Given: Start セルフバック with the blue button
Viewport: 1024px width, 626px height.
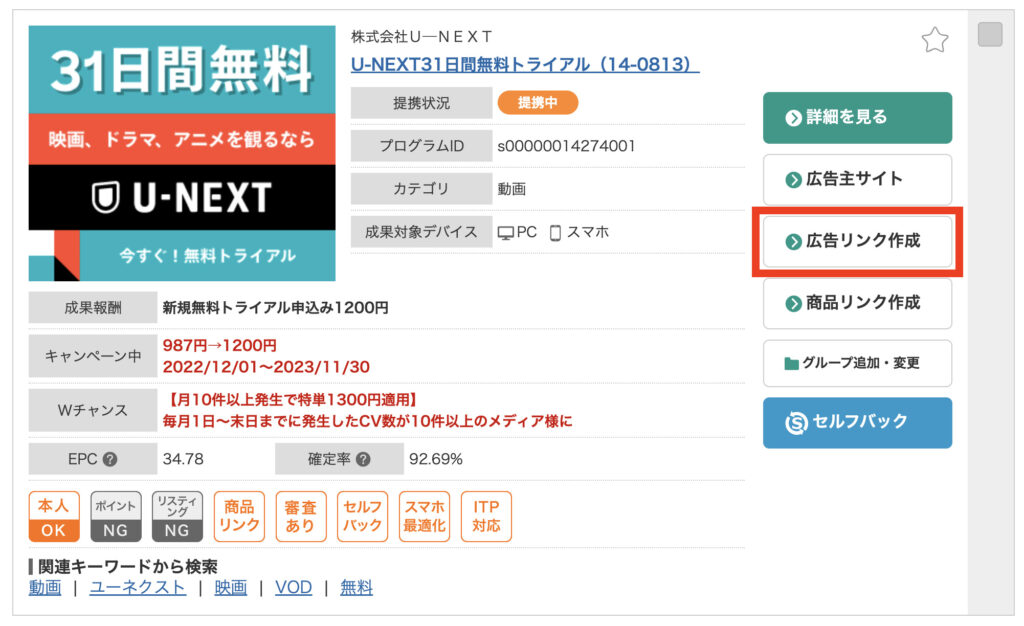Looking at the screenshot, I should pos(857,422).
